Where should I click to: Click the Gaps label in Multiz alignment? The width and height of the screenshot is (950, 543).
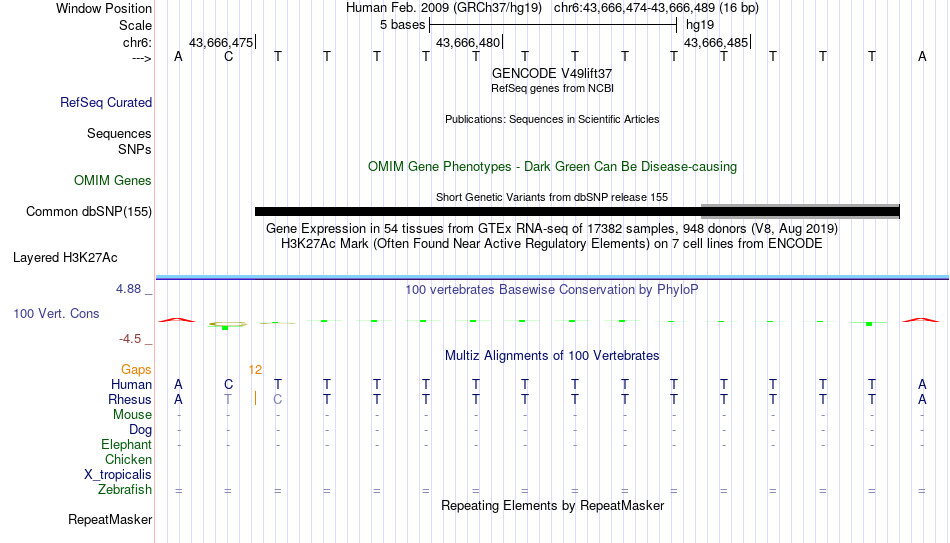136,370
